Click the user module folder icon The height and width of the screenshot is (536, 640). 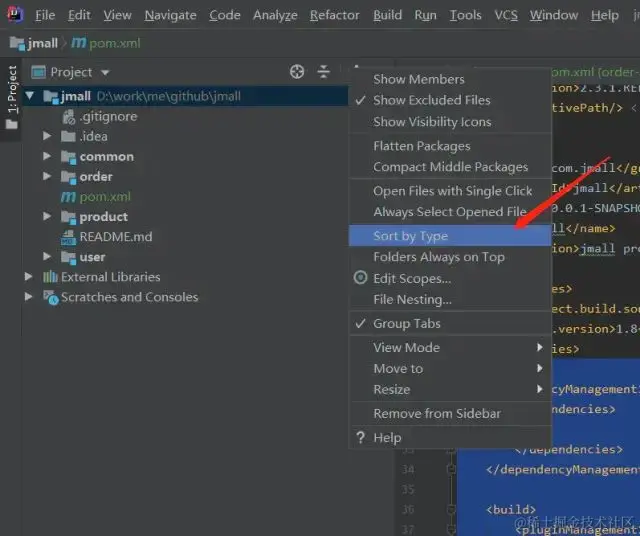pyautogui.click(x=69, y=257)
